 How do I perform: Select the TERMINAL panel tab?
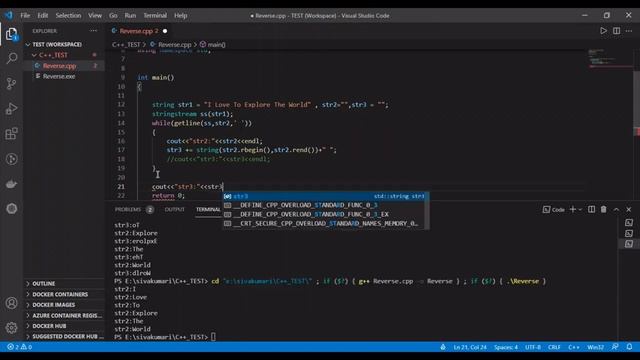tap(208, 209)
